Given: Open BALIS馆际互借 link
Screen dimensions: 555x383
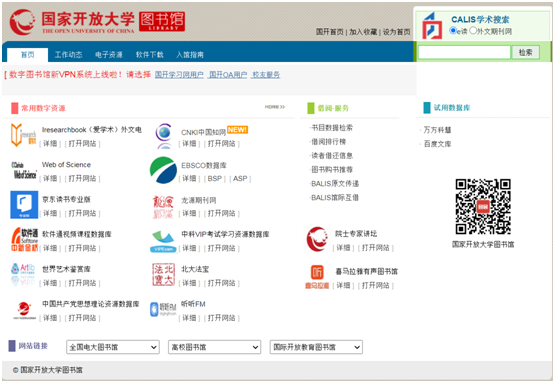Looking at the screenshot, I should (x=335, y=198).
